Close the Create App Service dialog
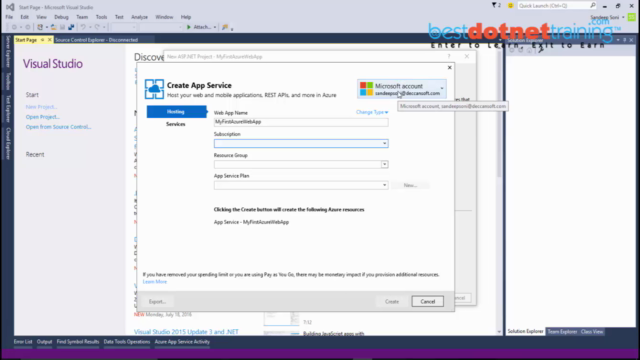Viewport: 640px width, 360px height. click(x=449, y=68)
